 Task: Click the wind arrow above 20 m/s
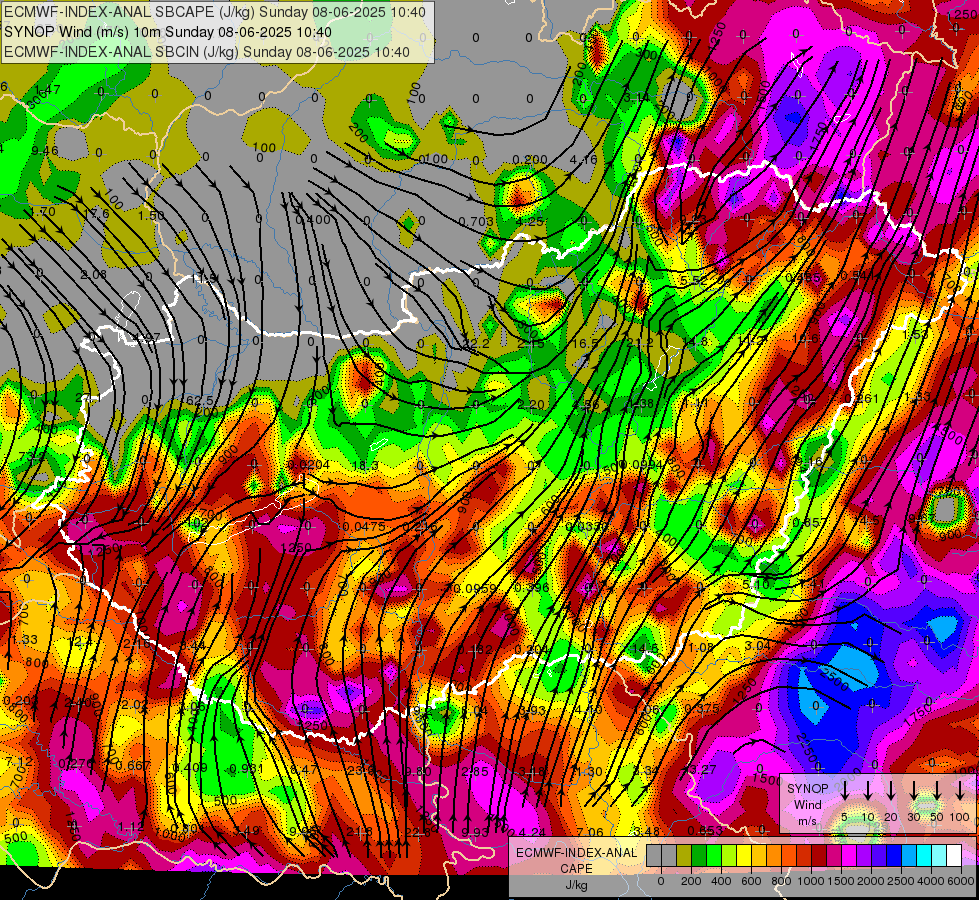click(891, 791)
